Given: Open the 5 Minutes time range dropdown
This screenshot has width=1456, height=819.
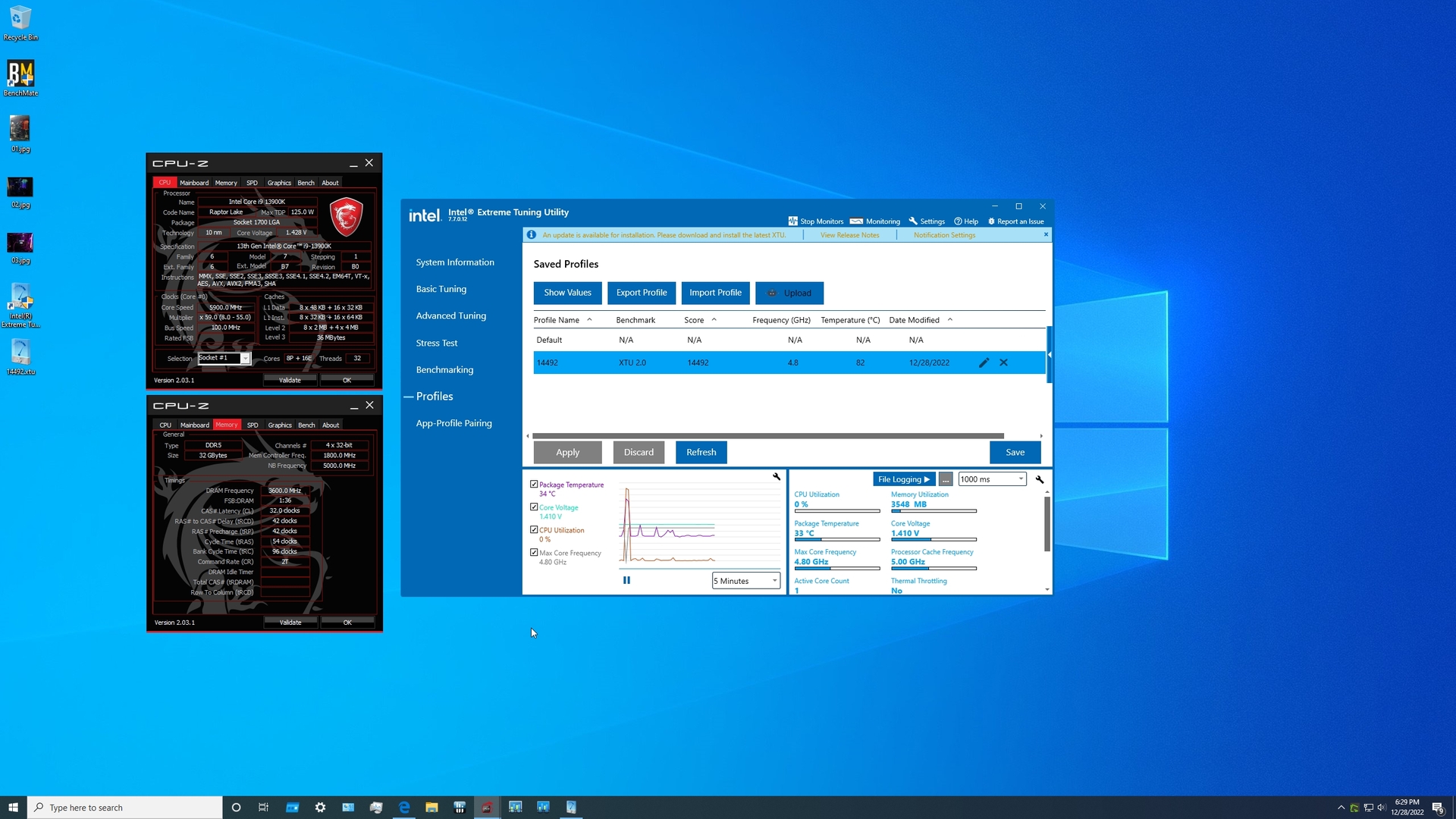Looking at the screenshot, I should pyautogui.click(x=745, y=581).
